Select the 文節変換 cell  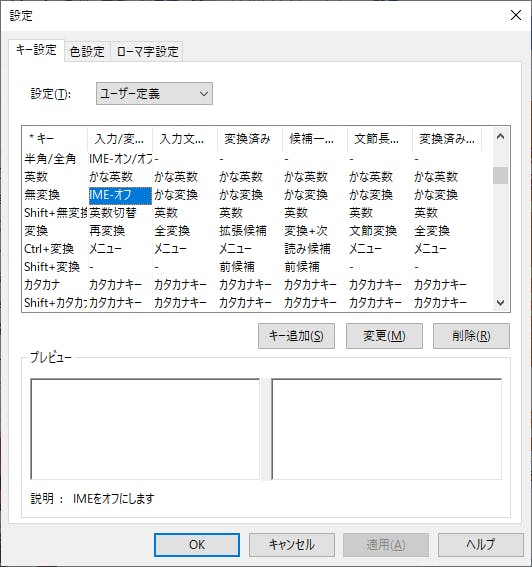pos(373,231)
